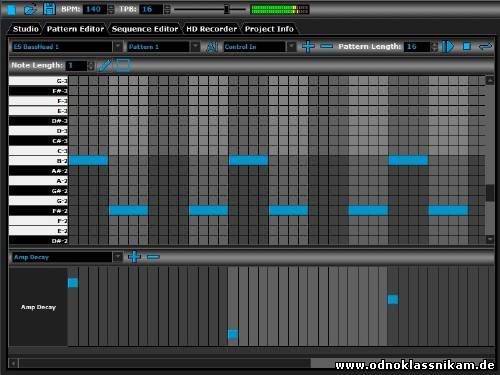Click the F-3 piano key
Viewport: 500px width, 375px height.
(38, 101)
